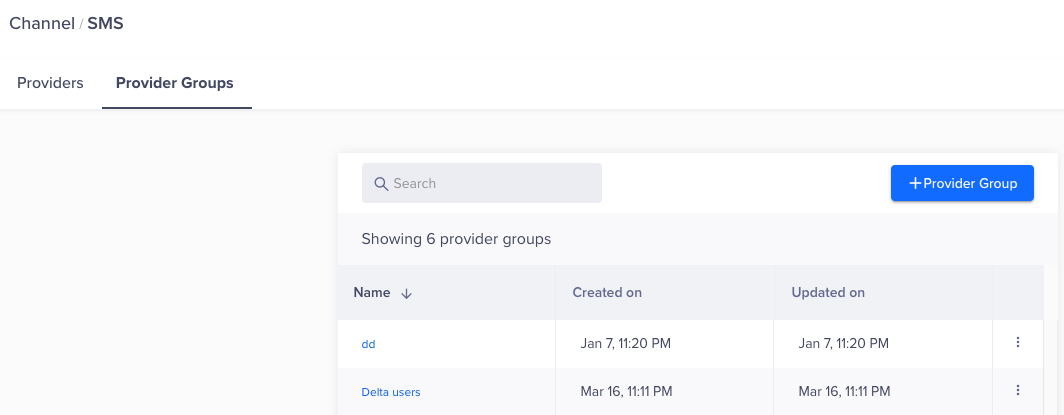Sort by the Created on column
The image size is (1064, 415).
607,293
